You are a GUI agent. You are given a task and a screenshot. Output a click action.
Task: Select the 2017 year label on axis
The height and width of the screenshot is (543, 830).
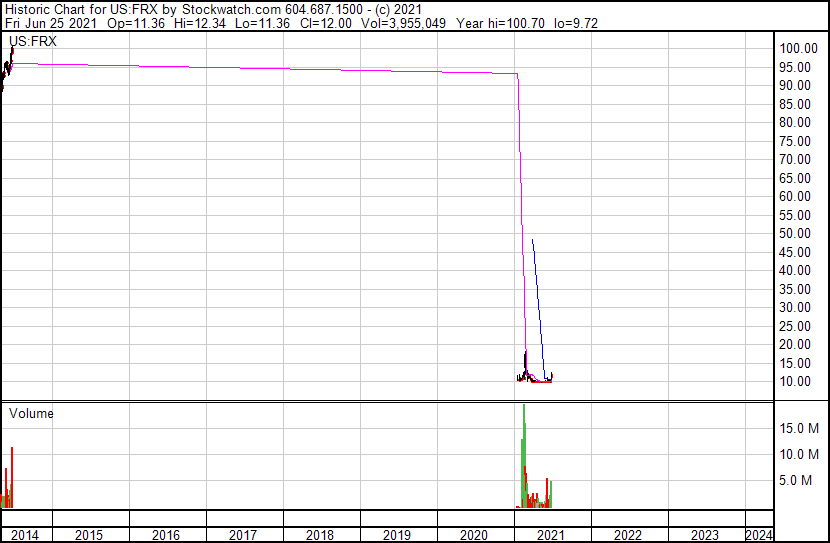pyautogui.click(x=243, y=535)
